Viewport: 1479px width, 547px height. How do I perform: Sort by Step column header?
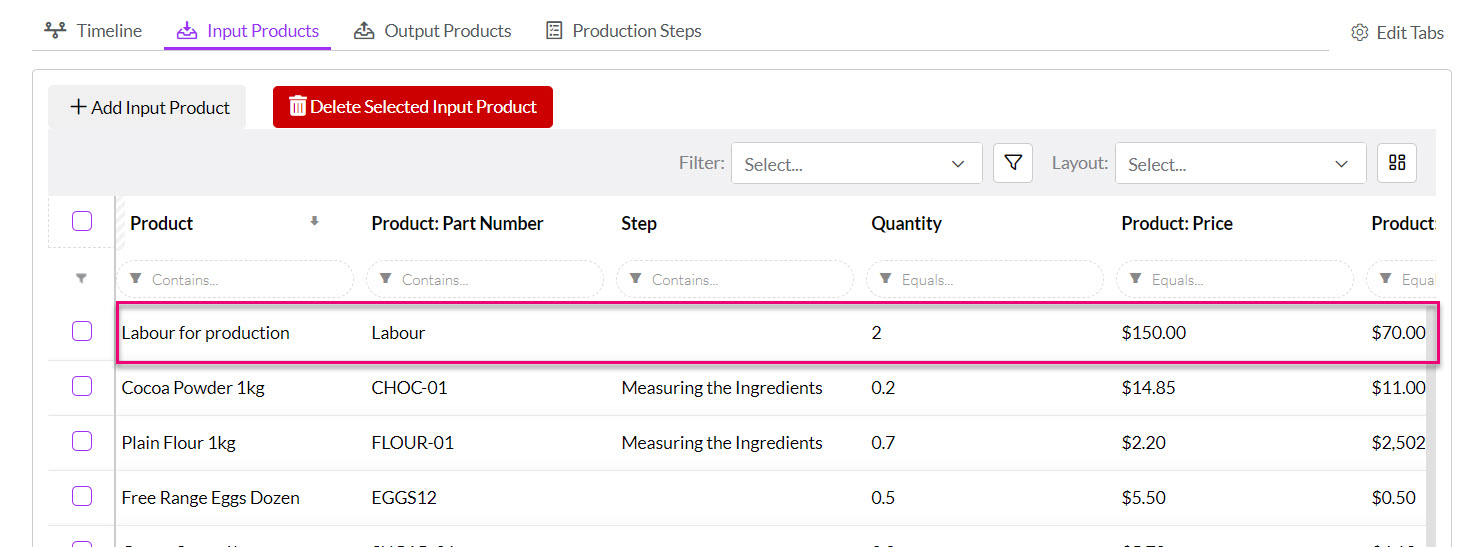coord(639,223)
